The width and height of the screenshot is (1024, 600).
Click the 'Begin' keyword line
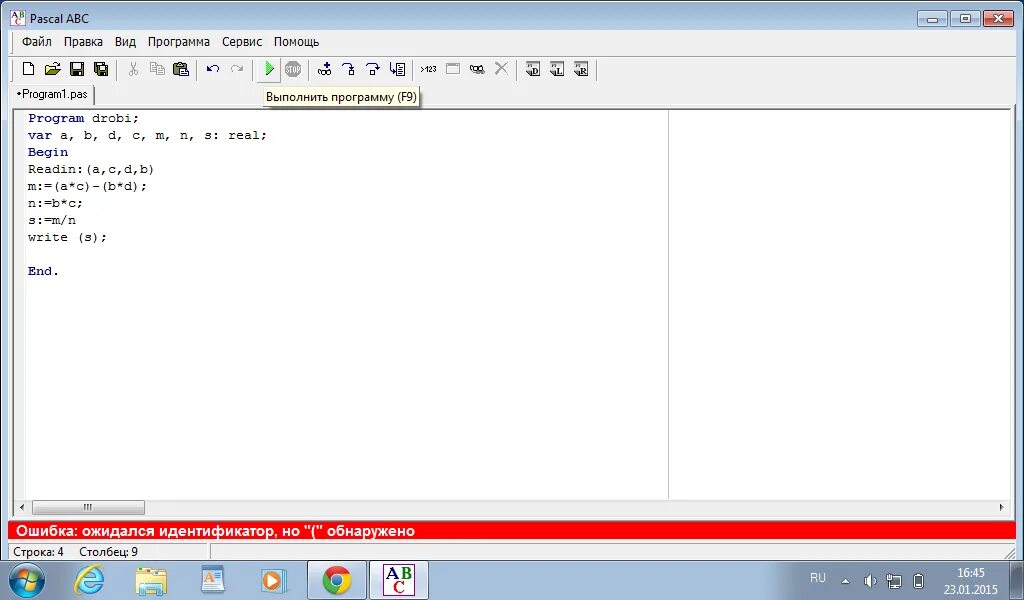tap(48, 152)
